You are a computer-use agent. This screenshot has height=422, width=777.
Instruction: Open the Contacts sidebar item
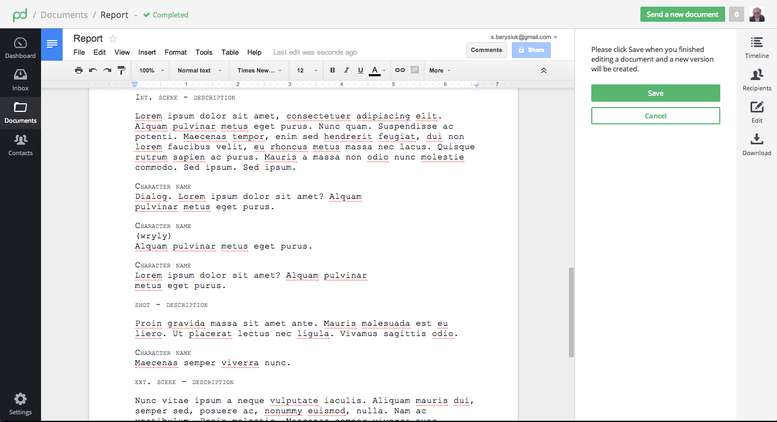(x=20, y=145)
